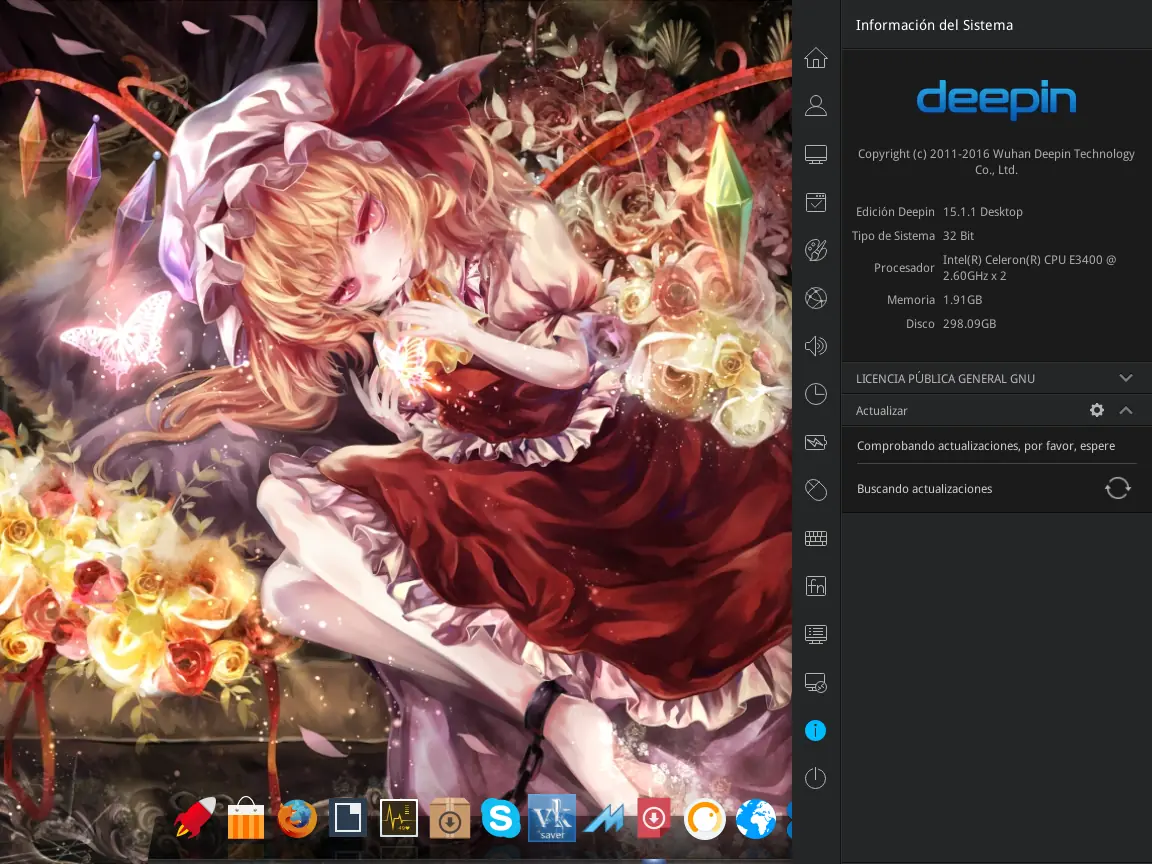Click the refresh icon beside Buscando actualizaciones

click(x=1117, y=488)
